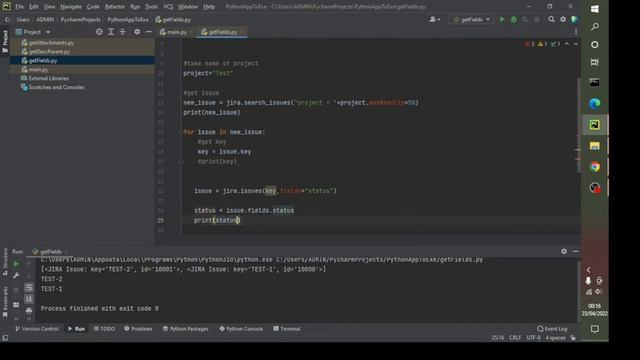
Task: Click the wrench icon in Run panel
Action: click(16, 276)
